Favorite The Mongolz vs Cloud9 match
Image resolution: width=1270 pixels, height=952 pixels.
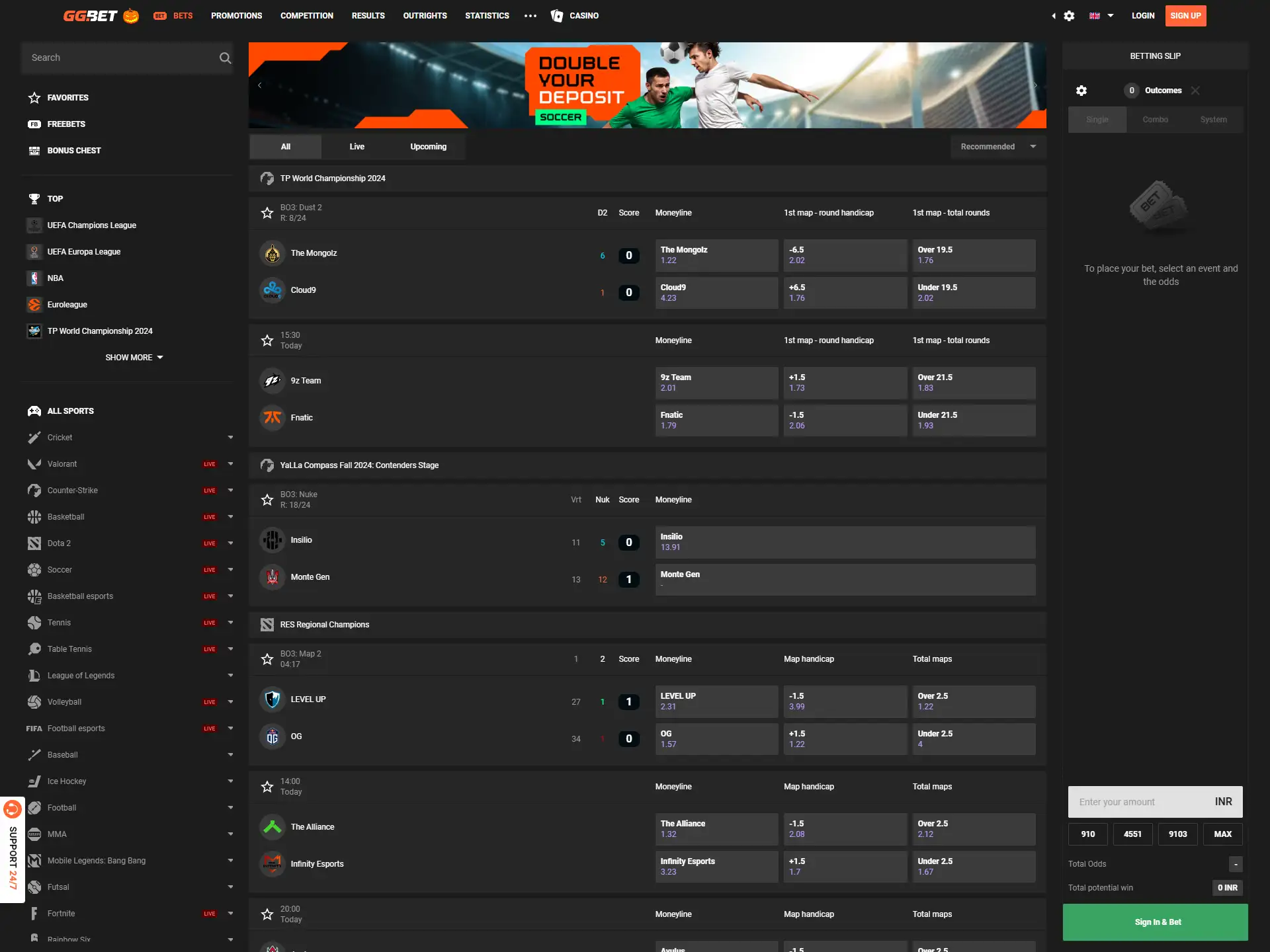coord(267,213)
